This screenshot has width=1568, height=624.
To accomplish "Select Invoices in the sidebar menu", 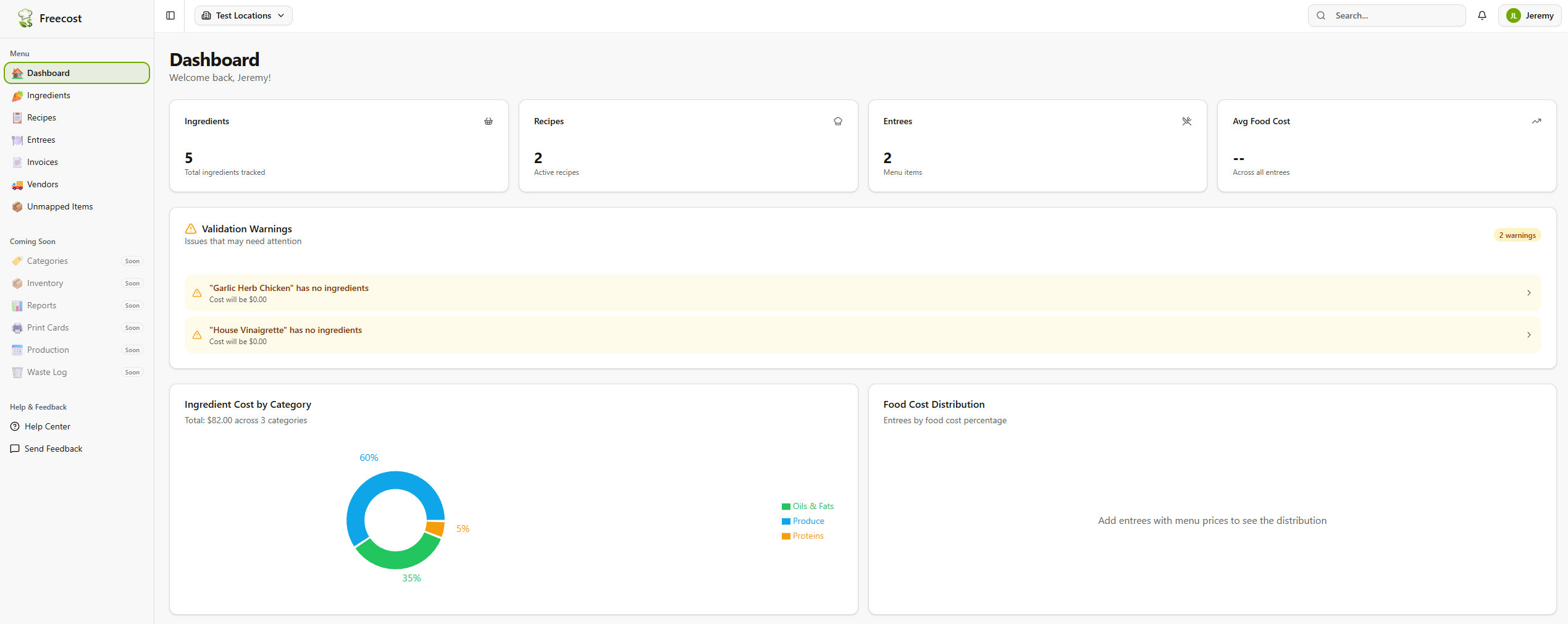I will (x=43, y=162).
